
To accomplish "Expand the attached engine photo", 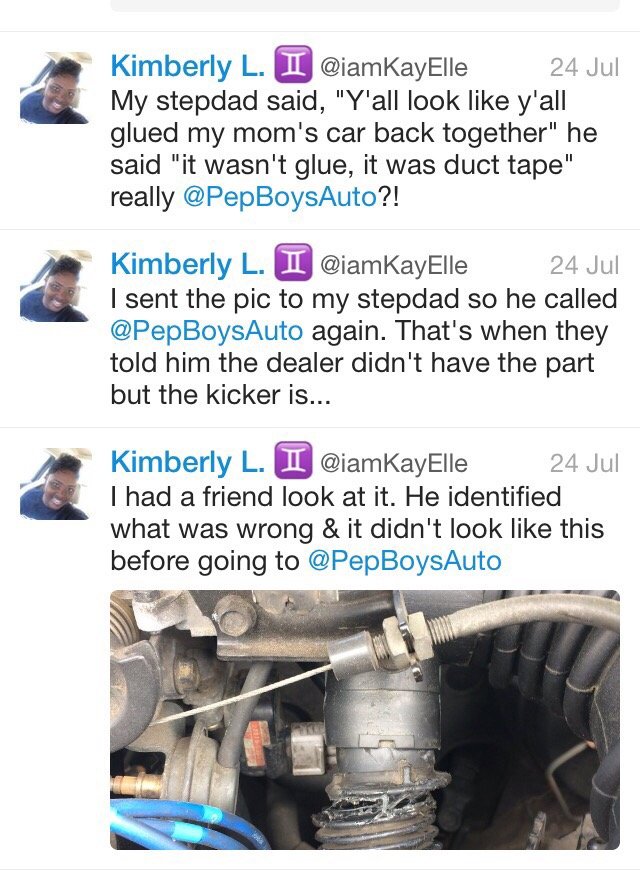I will [365, 720].
